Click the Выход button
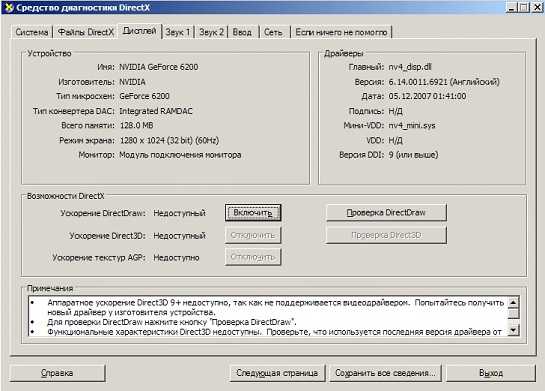545x391 pixels. 491,373
